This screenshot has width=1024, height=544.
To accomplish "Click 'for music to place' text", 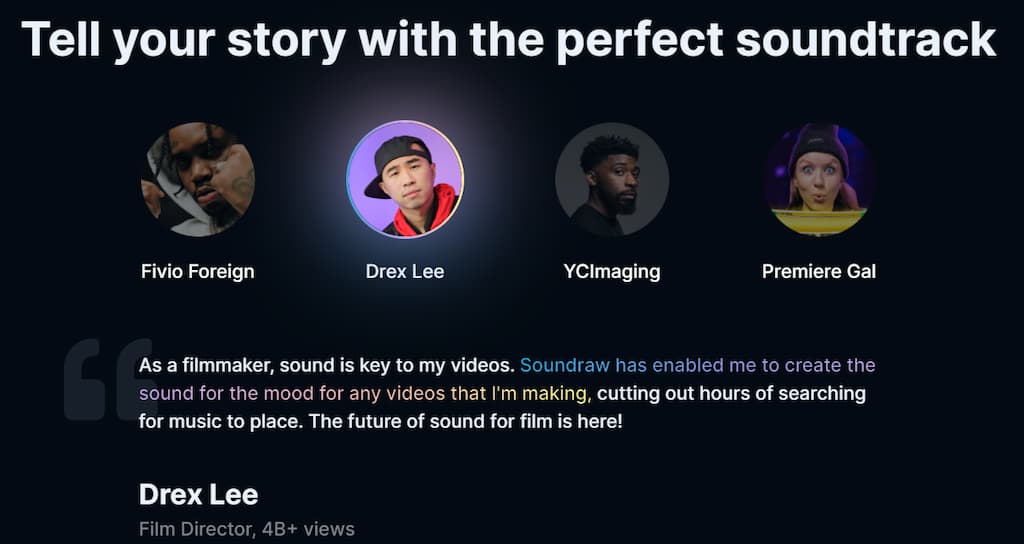I will tap(221, 421).
